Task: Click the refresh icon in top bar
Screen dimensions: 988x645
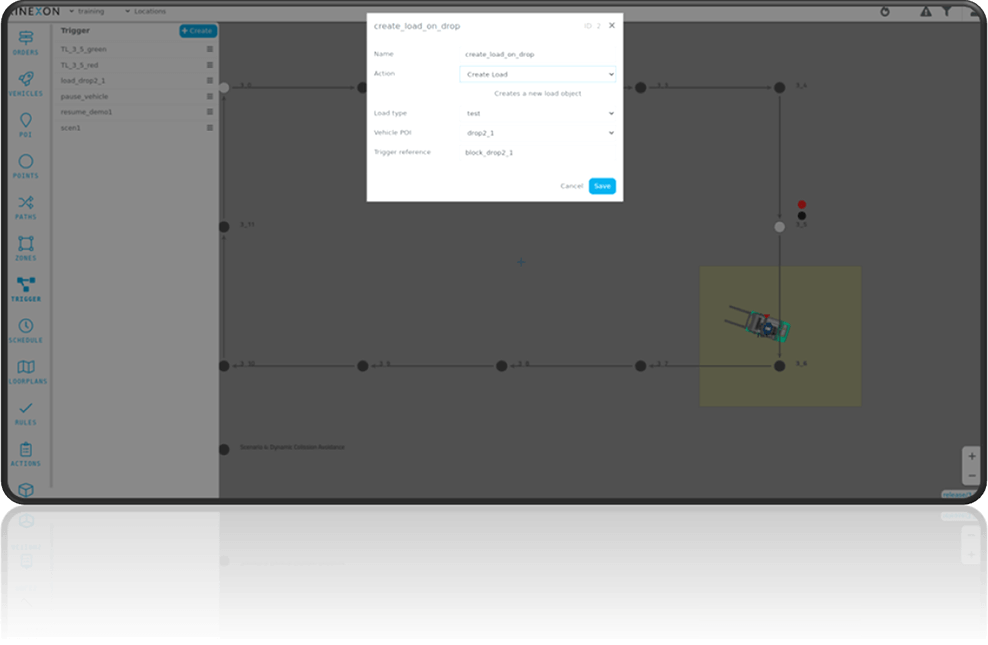Action: [885, 12]
